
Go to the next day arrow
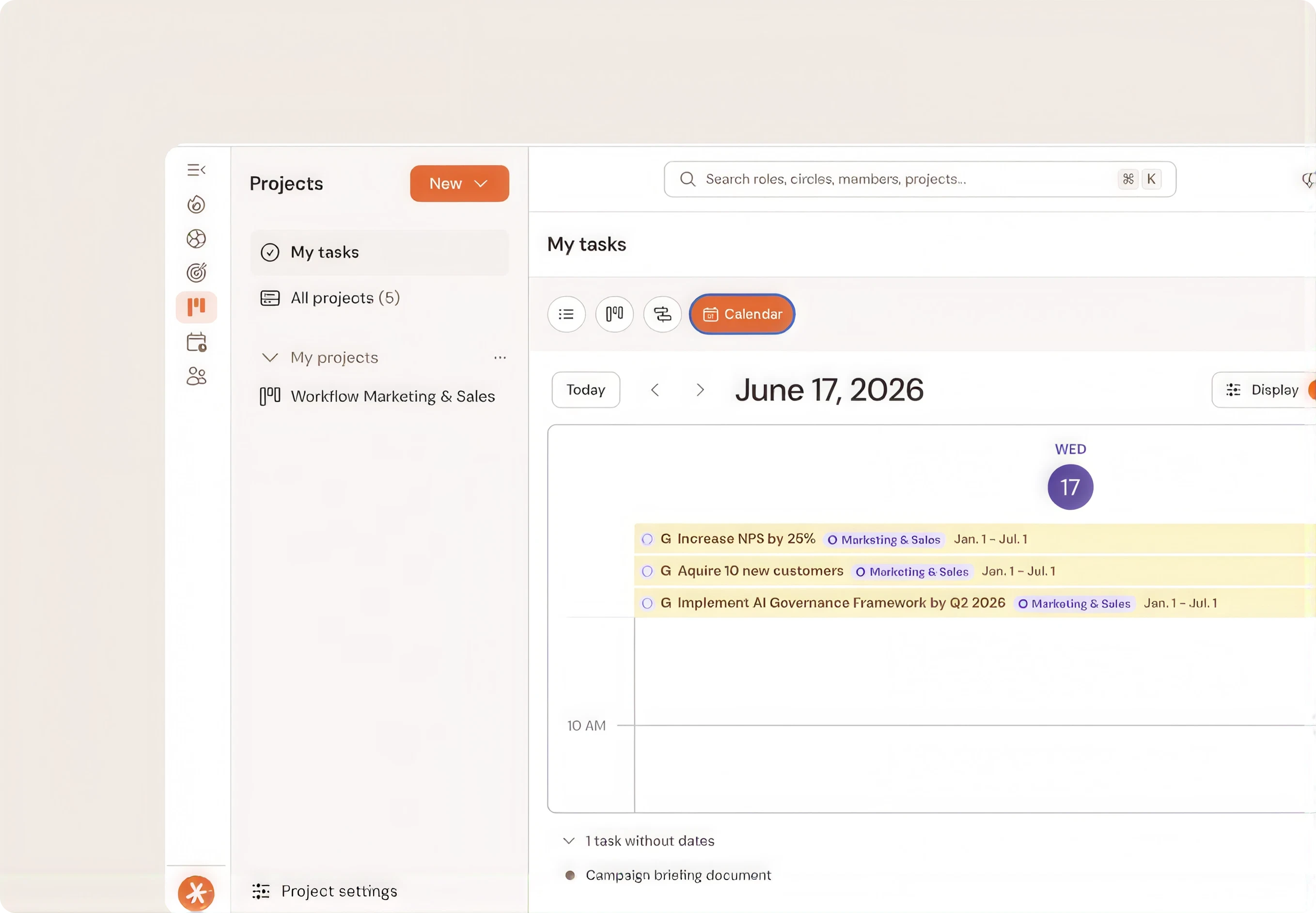click(x=700, y=390)
